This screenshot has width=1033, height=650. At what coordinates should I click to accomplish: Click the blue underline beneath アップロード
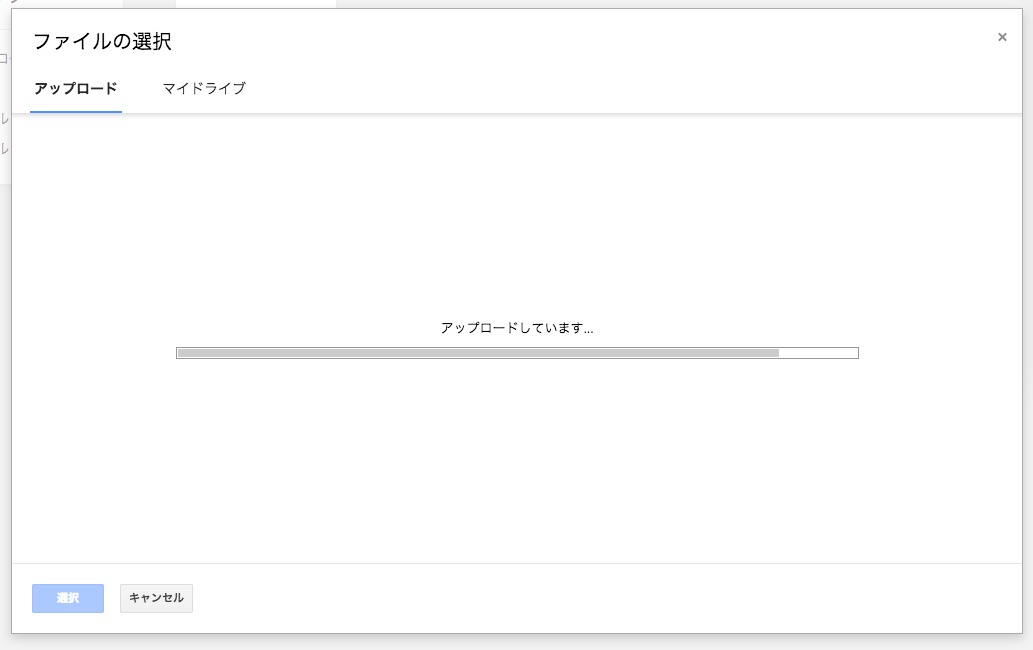click(x=76, y=112)
